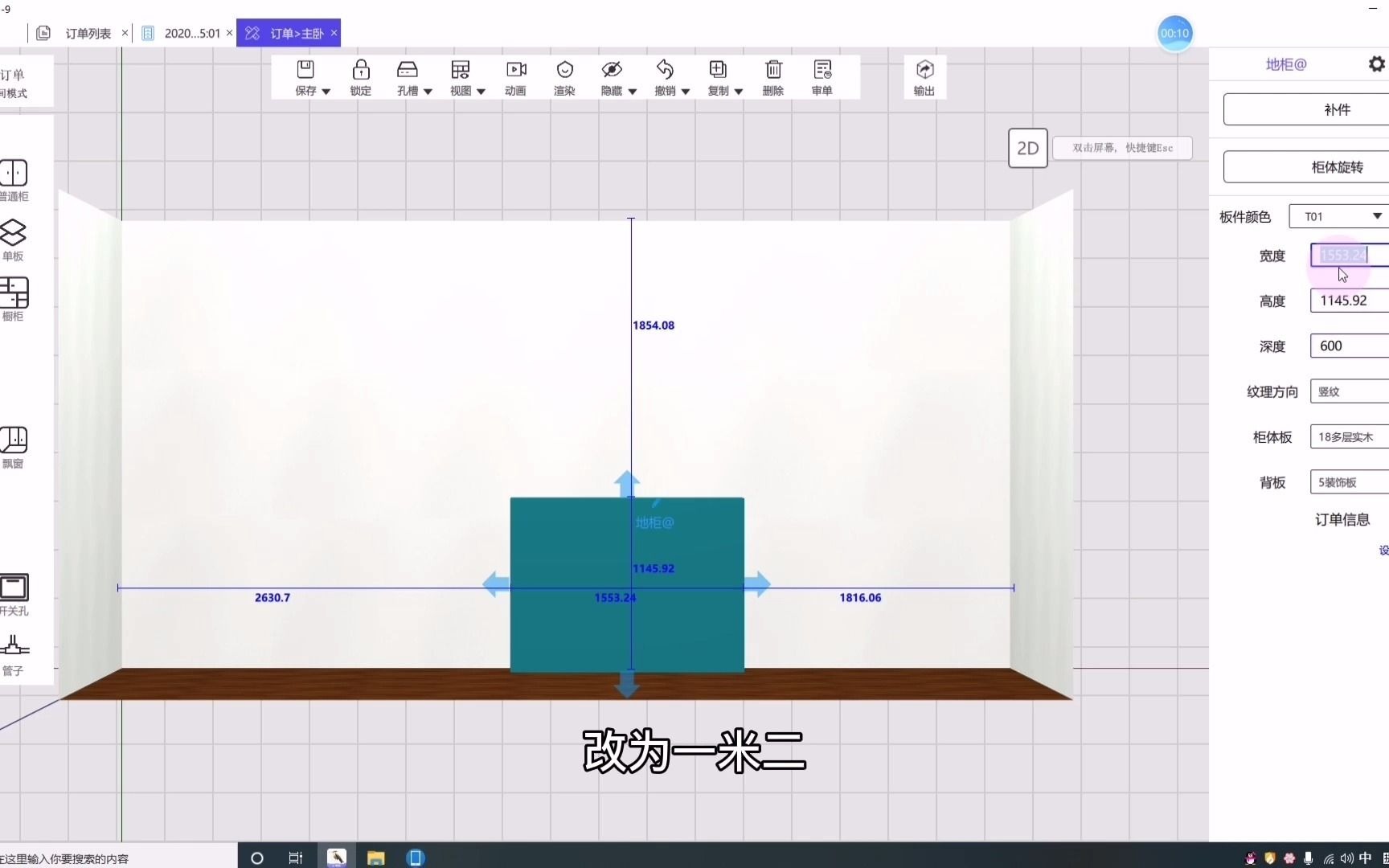Click the right arrow handle on cabinet
1389x868 pixels.
pos(757,584)
